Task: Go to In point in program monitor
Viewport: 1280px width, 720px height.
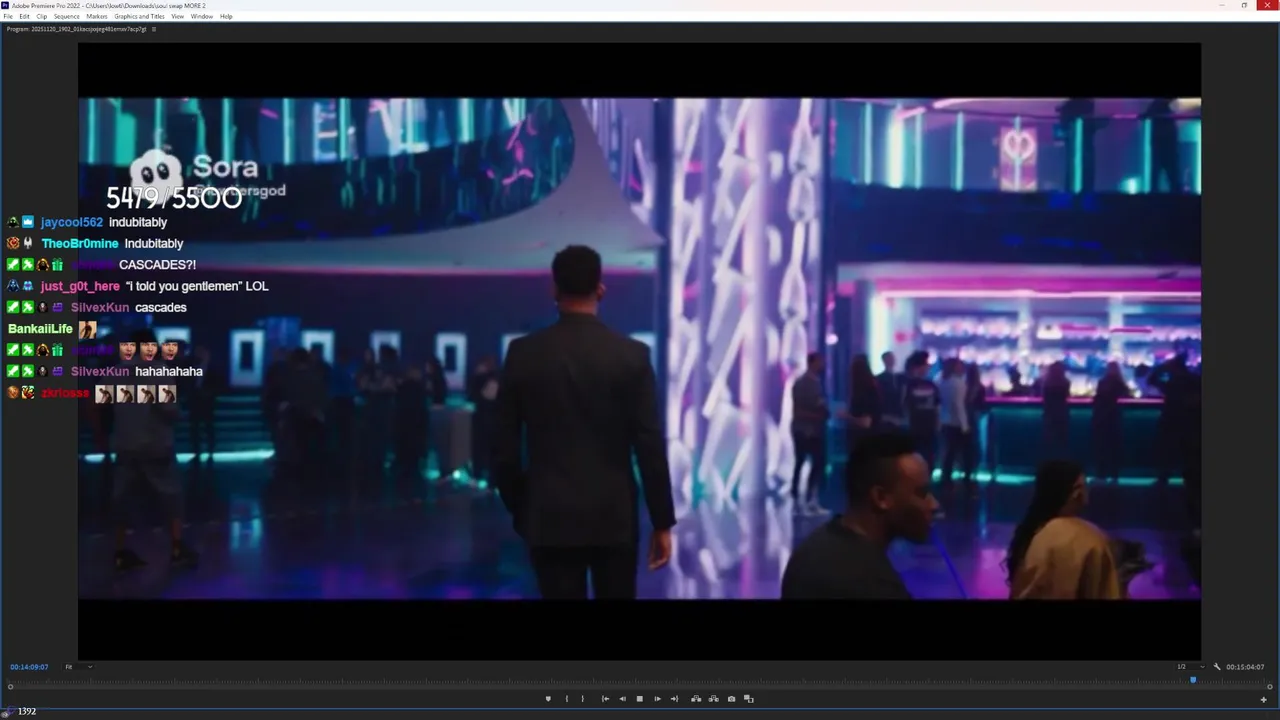Action: click(605, 699)
